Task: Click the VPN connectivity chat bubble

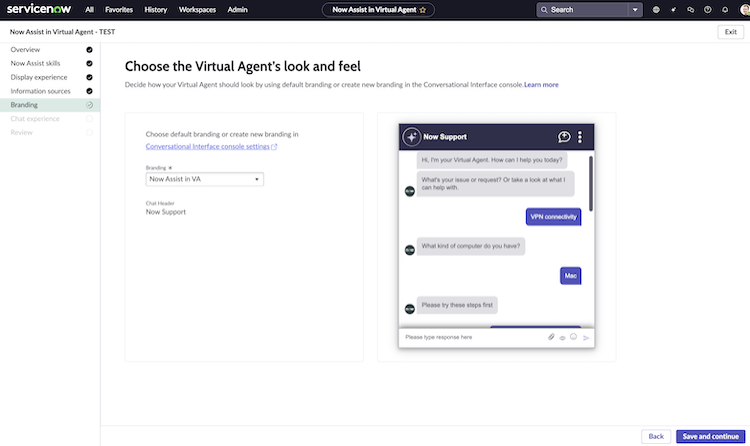Action: pyautogui.click(x=553, y=217)
